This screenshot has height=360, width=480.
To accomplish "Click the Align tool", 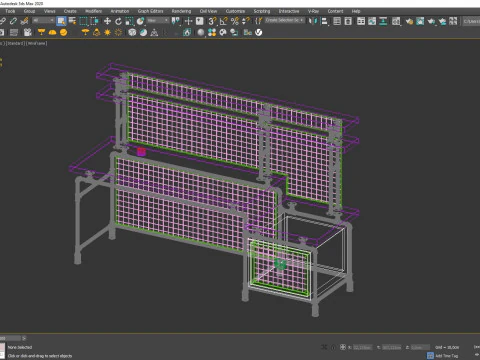I will tap(324, 21).
